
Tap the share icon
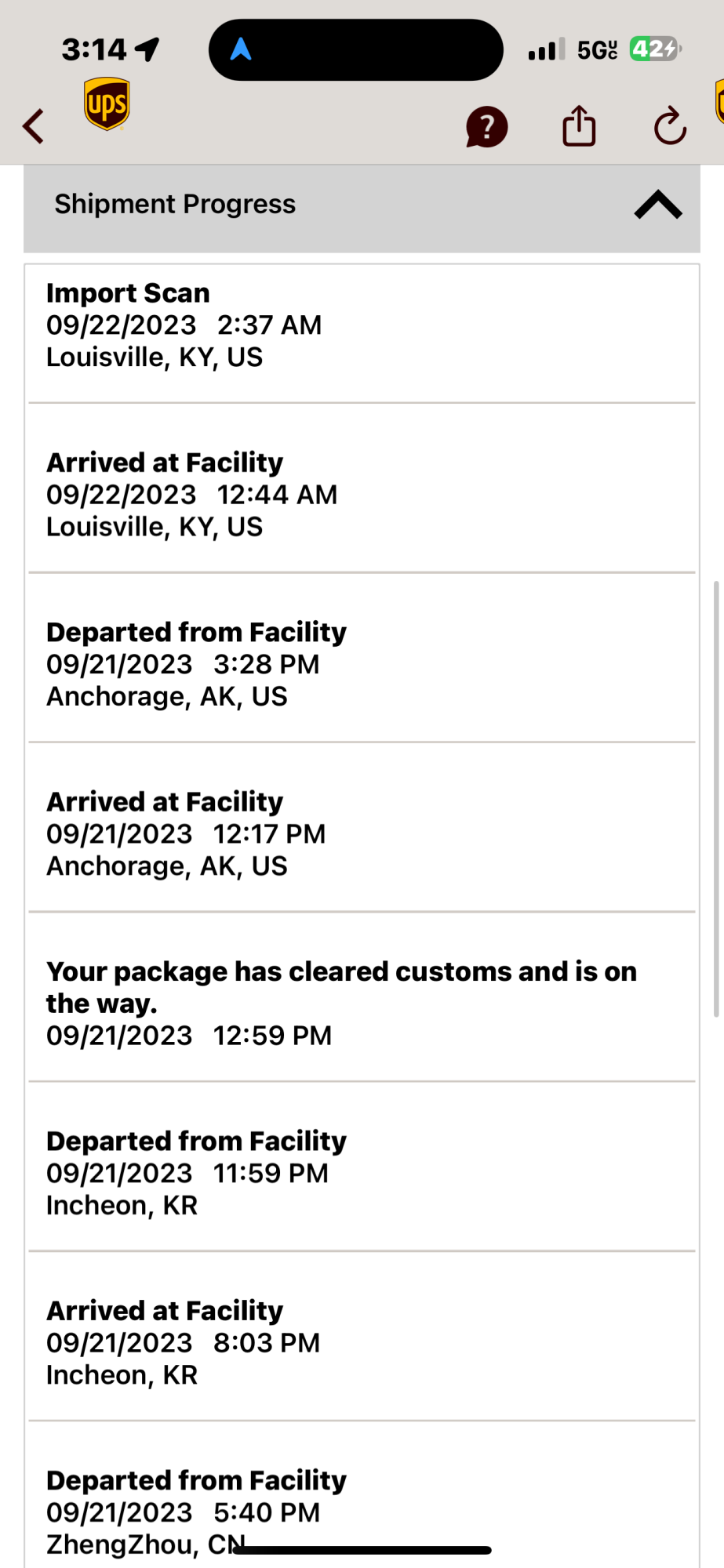pyautogui.click(x=579, y=126)
